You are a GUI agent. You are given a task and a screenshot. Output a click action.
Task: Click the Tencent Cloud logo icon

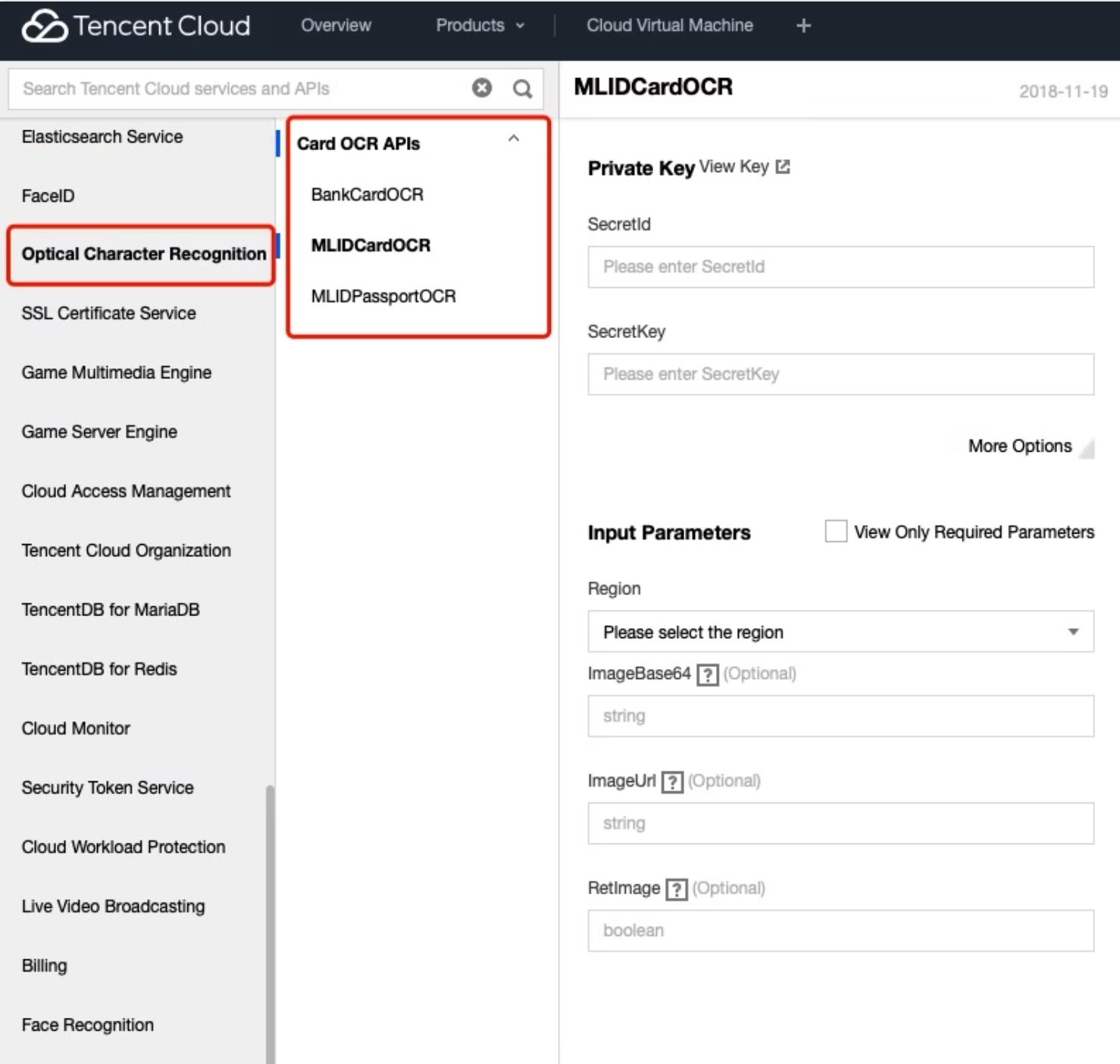point(45,26)
